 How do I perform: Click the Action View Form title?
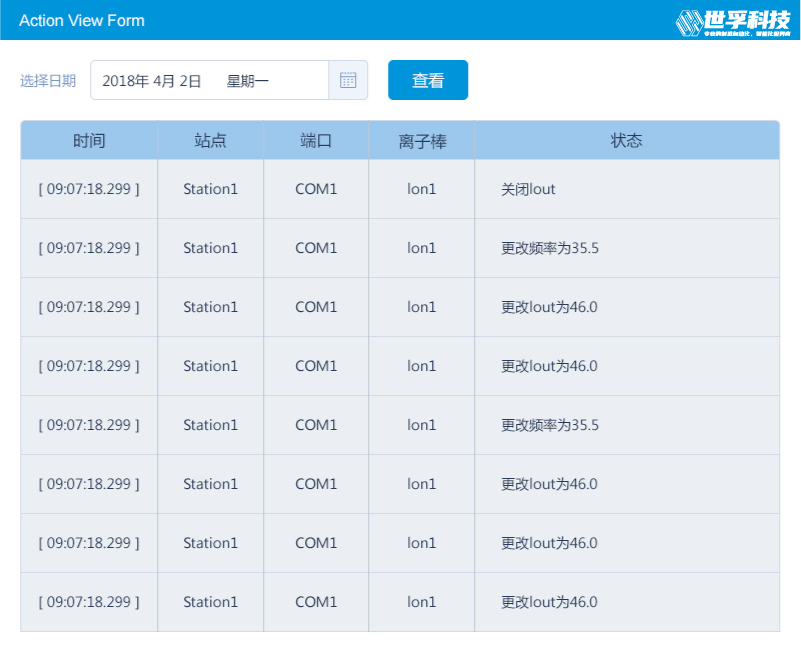pyautogui.click(x=82, y=21)
